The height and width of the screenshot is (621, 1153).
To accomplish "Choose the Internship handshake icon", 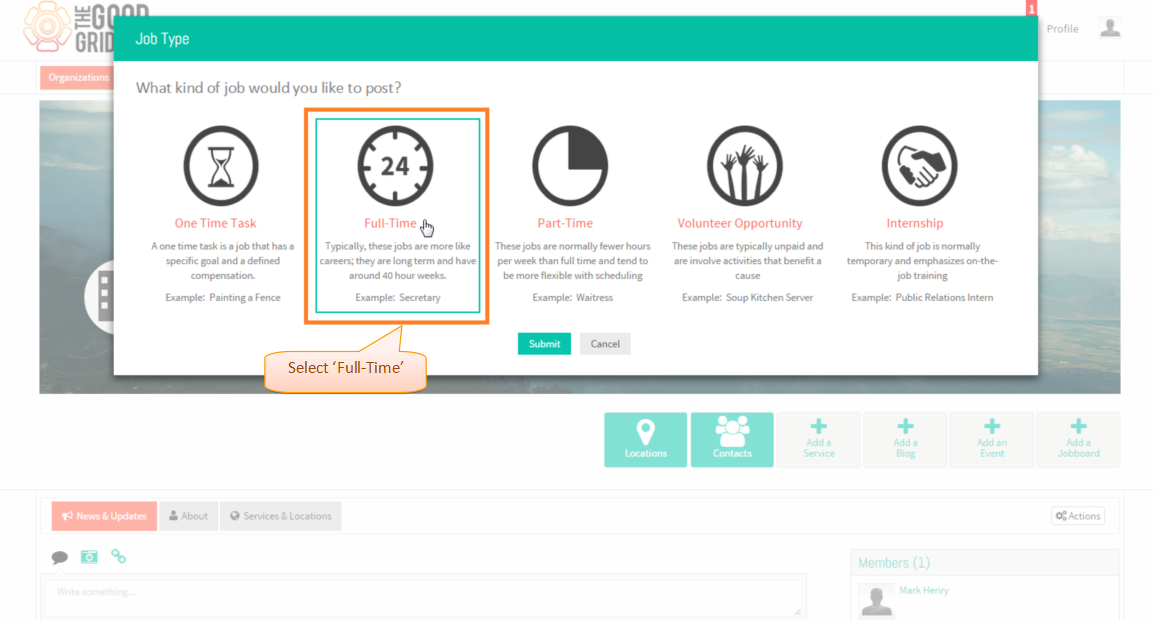I will point(919,166).
